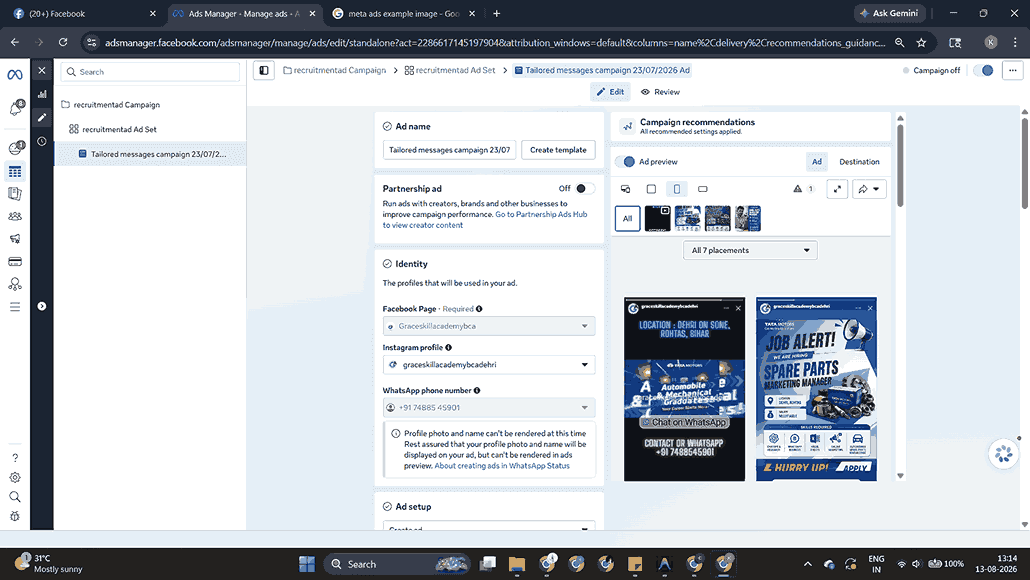Expand ad preview to full screen

[x=837, y=189]
